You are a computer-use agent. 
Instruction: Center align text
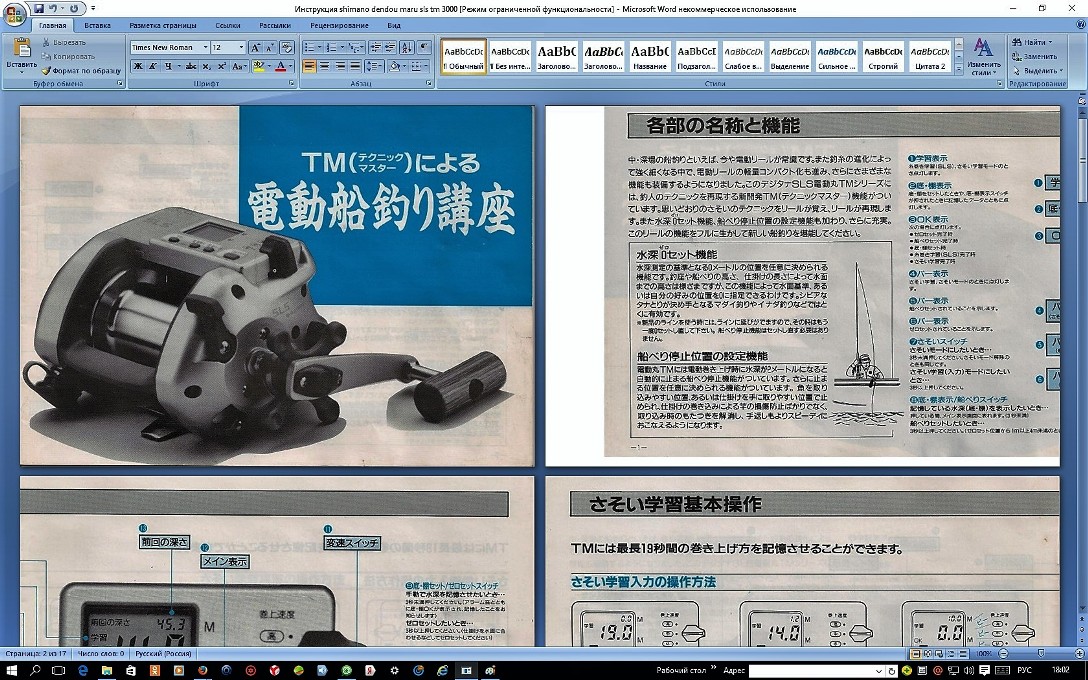pyautogui.click(x=325, y=67)
